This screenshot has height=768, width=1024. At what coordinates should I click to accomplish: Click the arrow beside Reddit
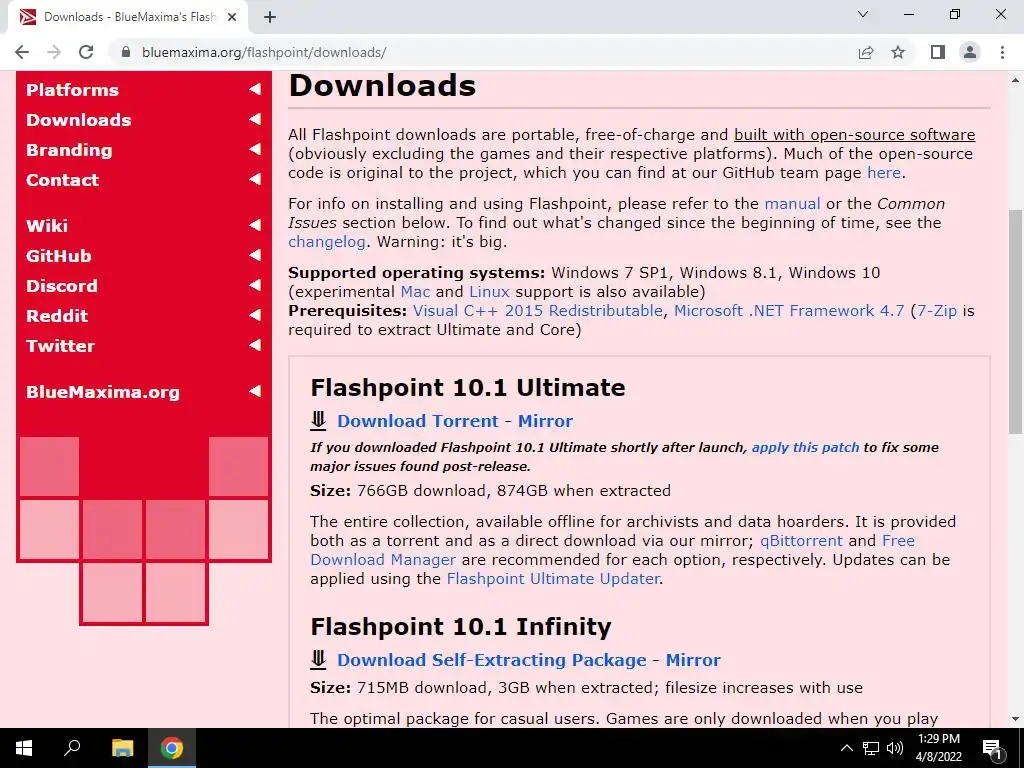pyautogui.click(x=255, y=315)
